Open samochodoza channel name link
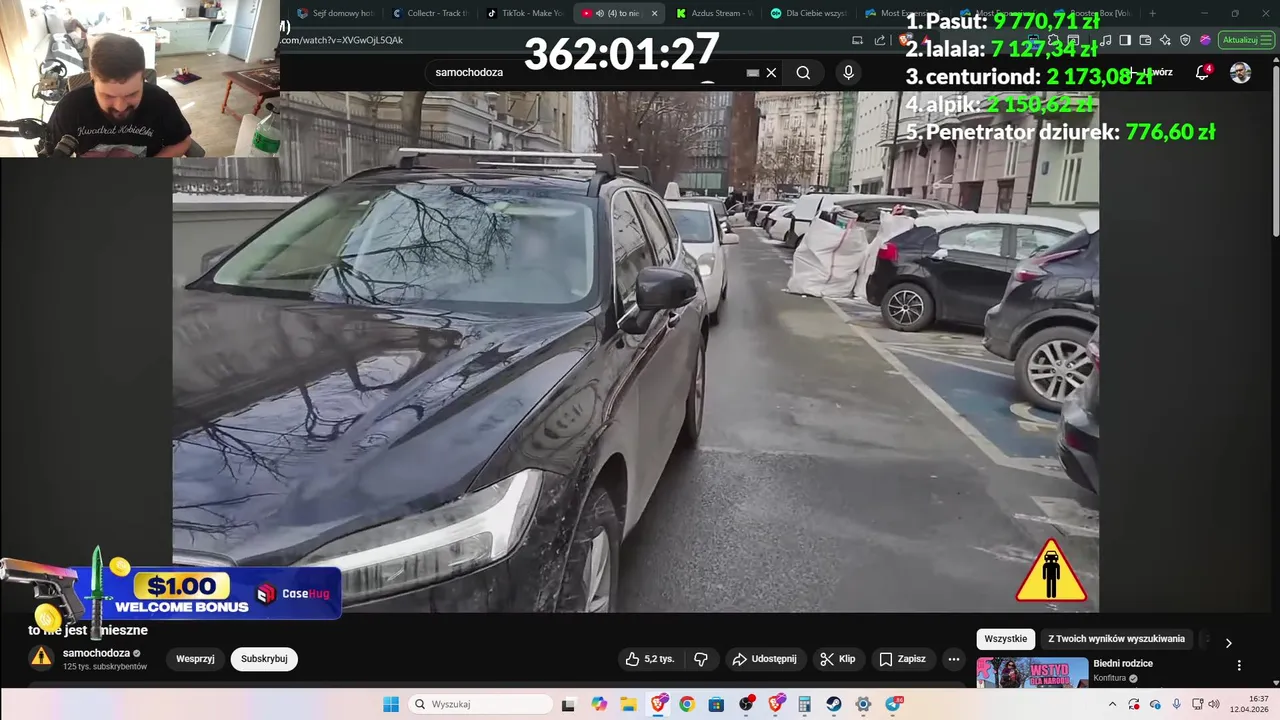This screenshot has width=1280, height=720. pos(96,653)
